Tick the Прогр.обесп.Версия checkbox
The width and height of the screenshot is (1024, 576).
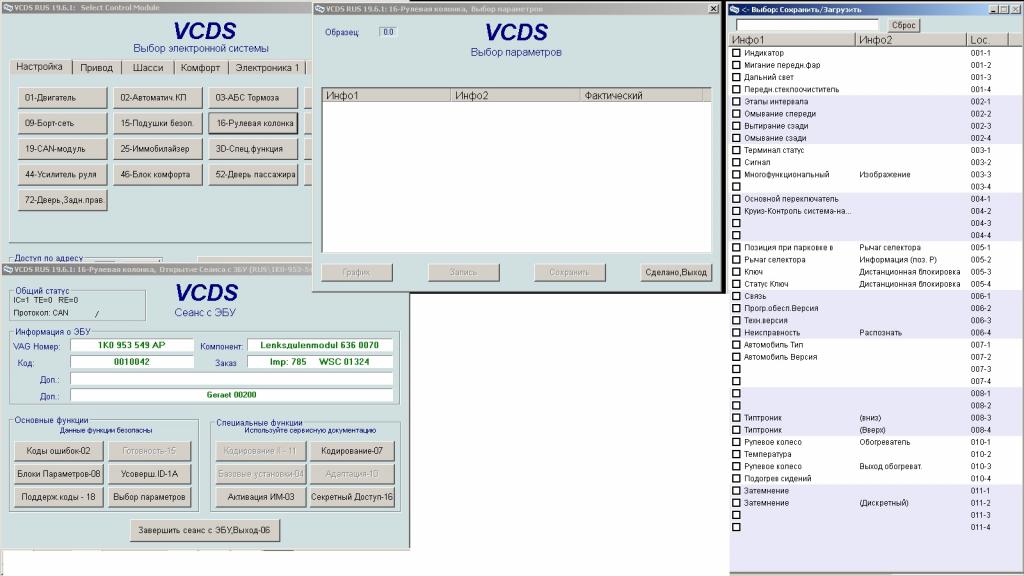(x=736, y=309)
